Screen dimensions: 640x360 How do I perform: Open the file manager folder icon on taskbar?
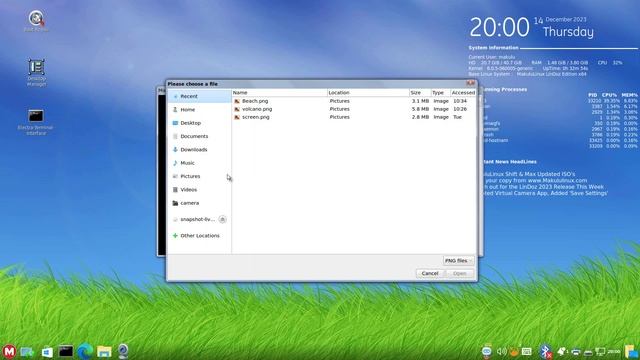tap(104, 351)
